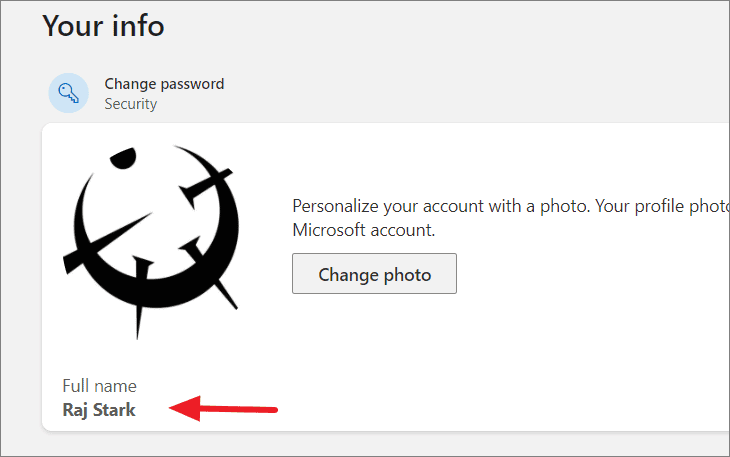The width and height of the screenshot is (730, 457).
Task: Click the word photo on the Change photo button
Action: coord(407,275)
